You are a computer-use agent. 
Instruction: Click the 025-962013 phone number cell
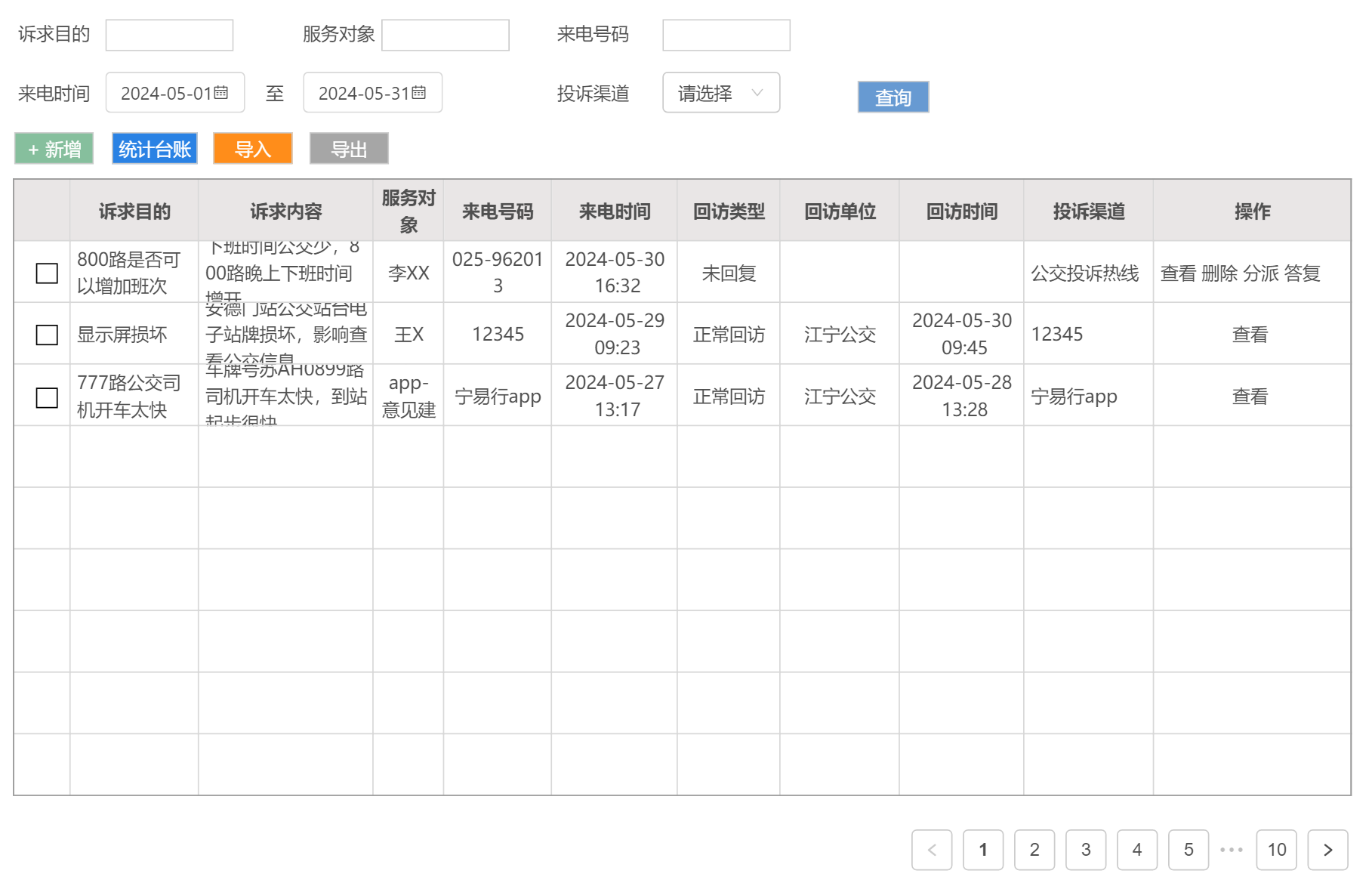point(498,273)
